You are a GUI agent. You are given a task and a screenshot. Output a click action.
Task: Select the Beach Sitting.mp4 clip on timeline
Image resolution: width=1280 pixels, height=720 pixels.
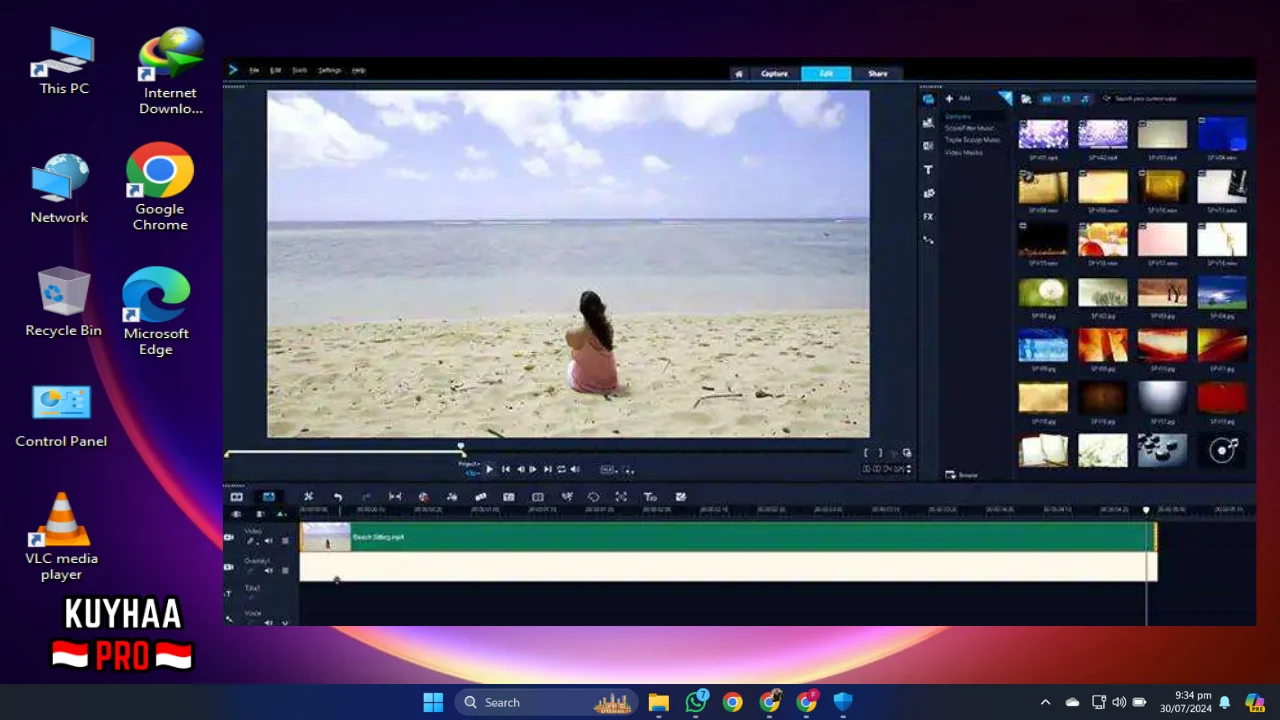728,537
